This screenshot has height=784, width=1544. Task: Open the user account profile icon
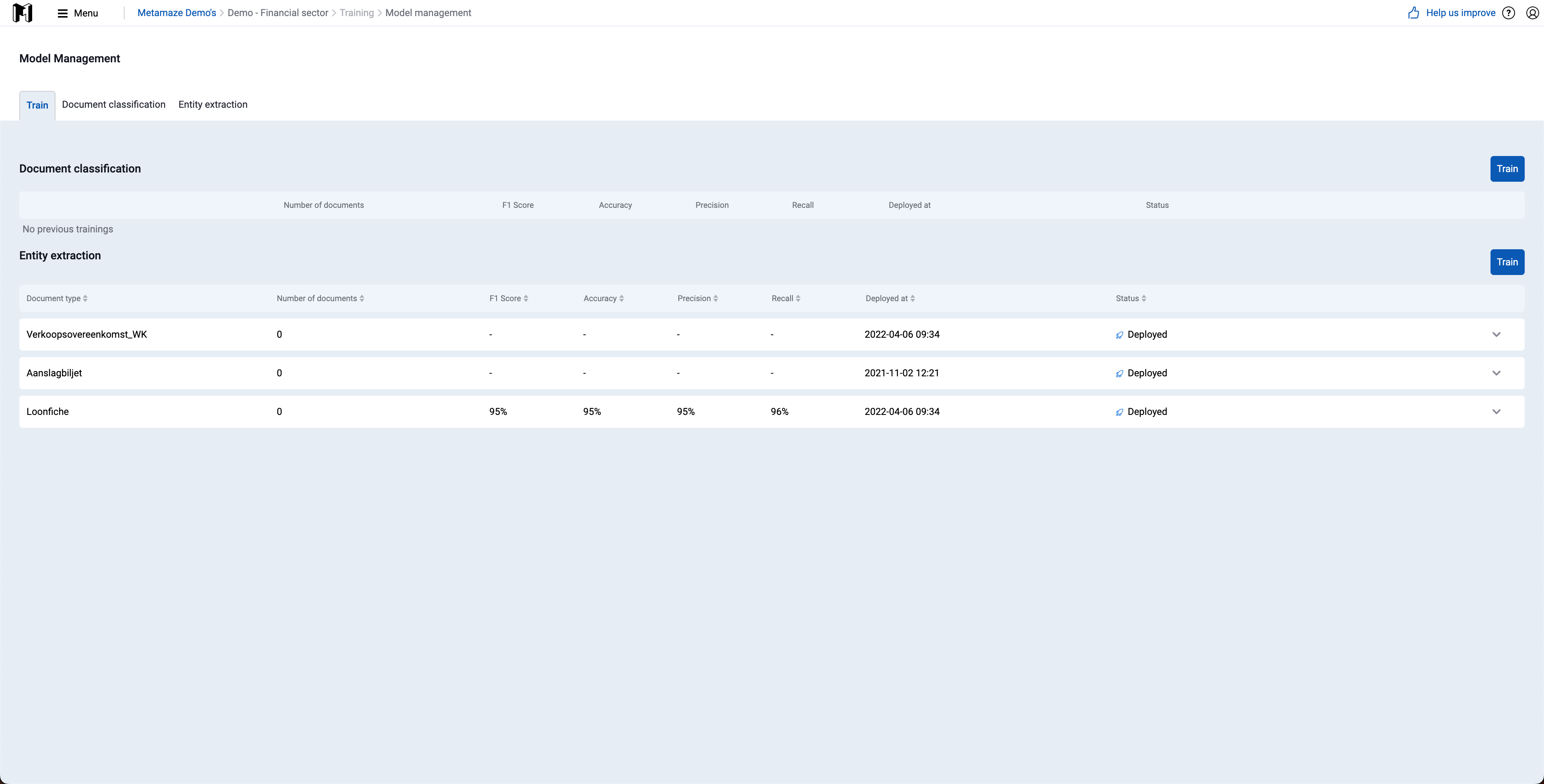pyautogui.click(x=1532, y=13)
